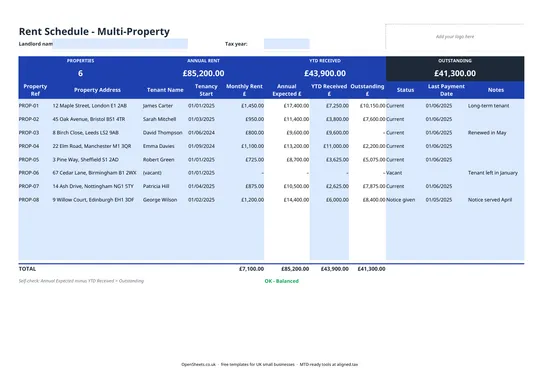
Task: Click the 'Notice served April' note
Action: click(x=490, y=199)
